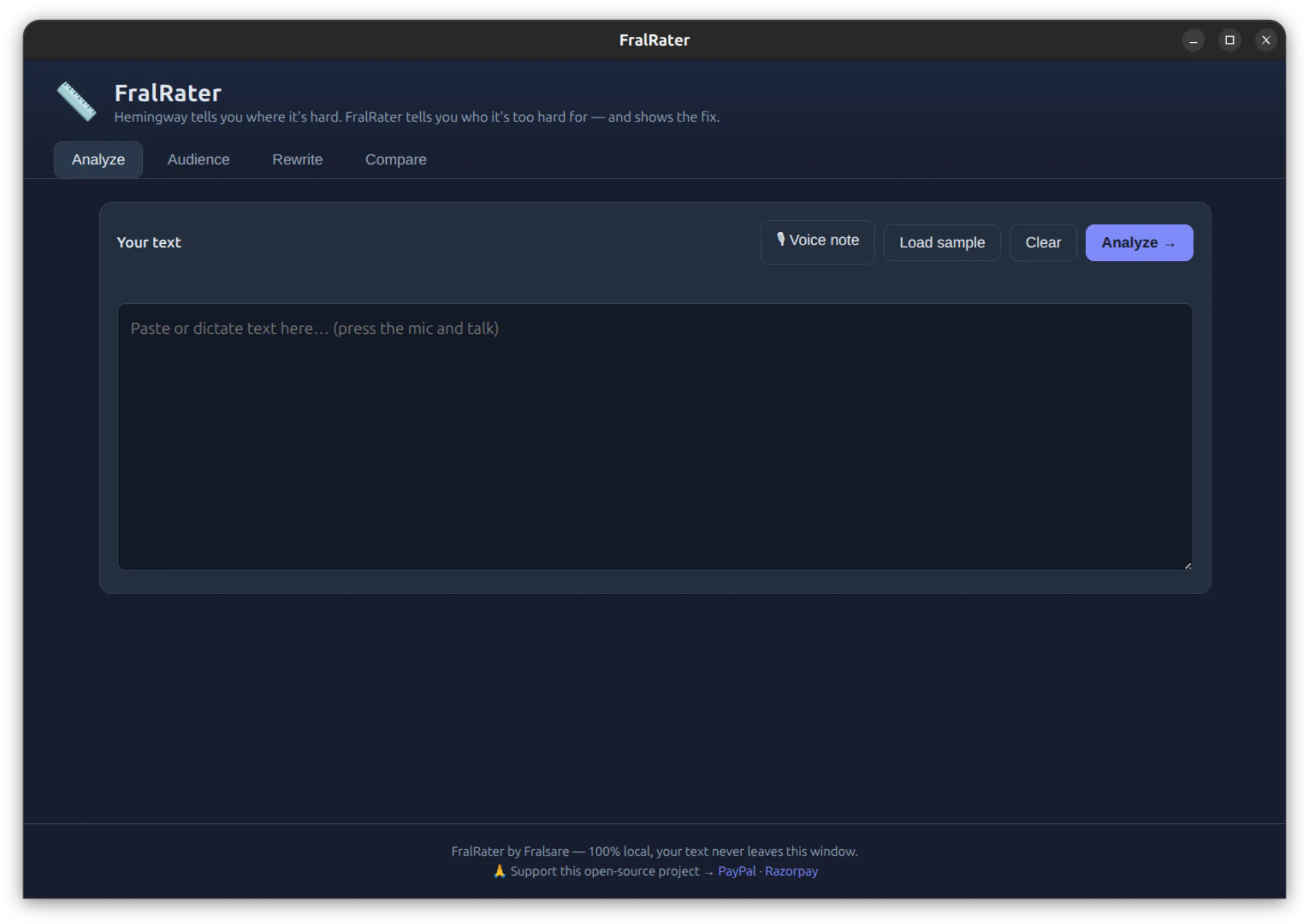
Task: Switch to the Analyze tab
Action: (x=98, y=159)
